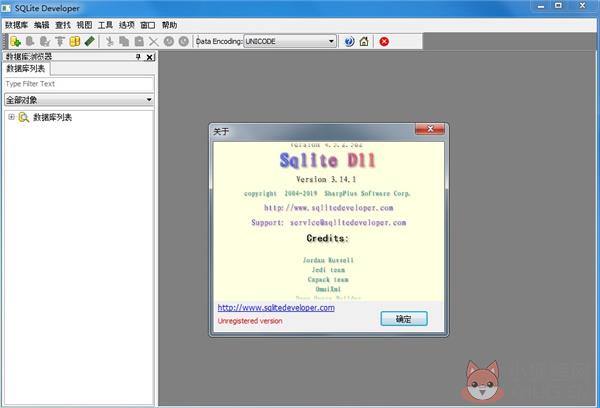
Task: Open the 视图 menu
Action: (x=84, y=25)
